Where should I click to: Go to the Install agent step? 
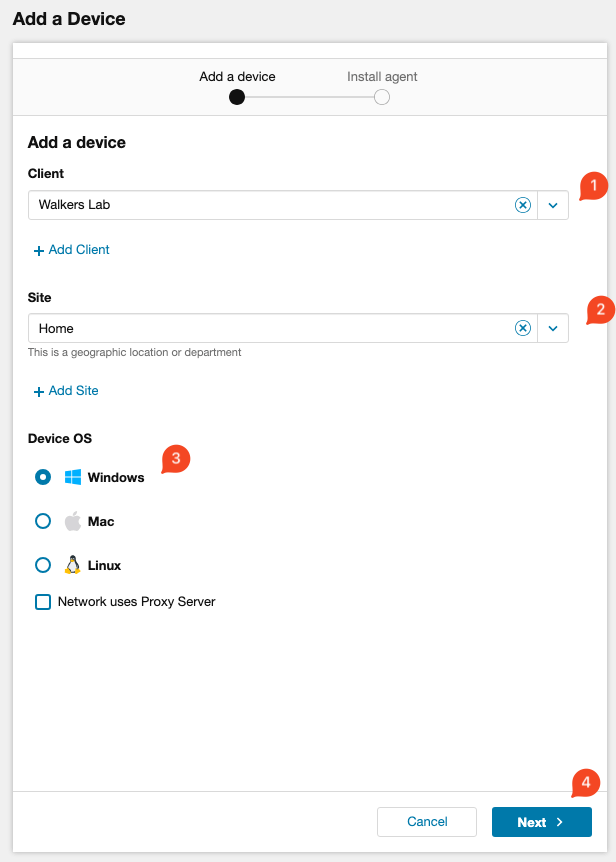pos(381,97)
